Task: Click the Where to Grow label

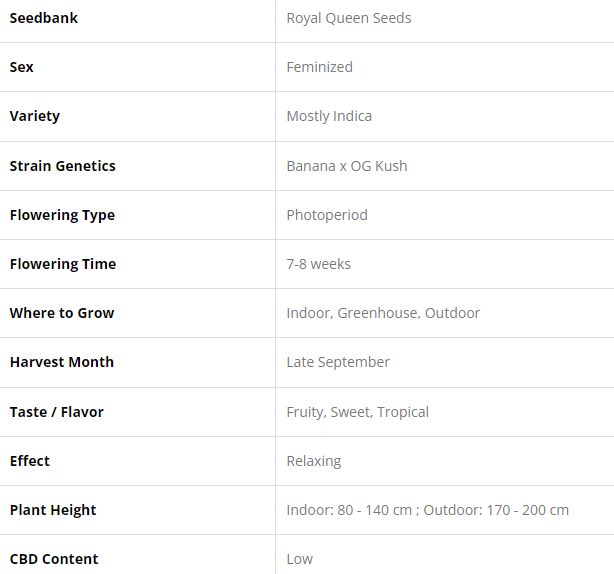Action: click(x=62, y=313)
